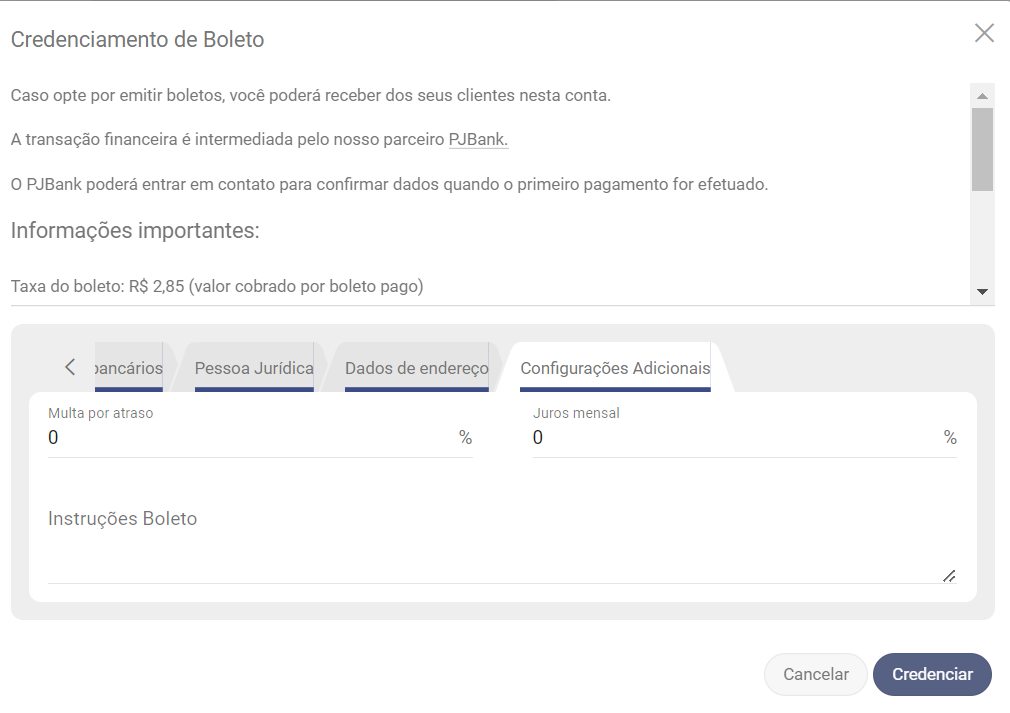Screen dimensions: 1010x713
Task: Click the scroll down arrow in the info panel
Action: pyautogui.click(x=982, y=292)
